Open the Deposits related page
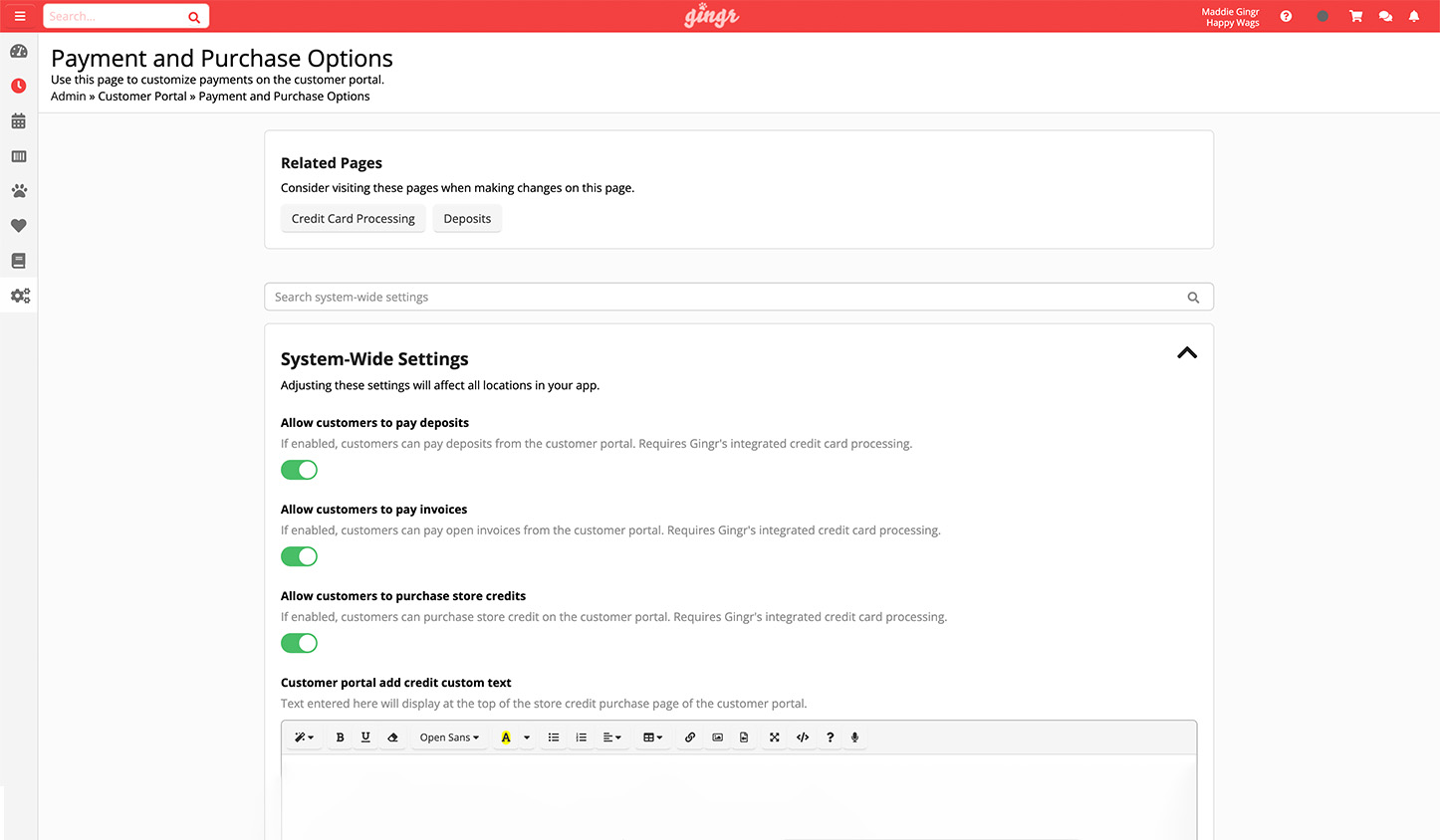1440x840 pixels. pyautogui.click(x=467, y=219)
